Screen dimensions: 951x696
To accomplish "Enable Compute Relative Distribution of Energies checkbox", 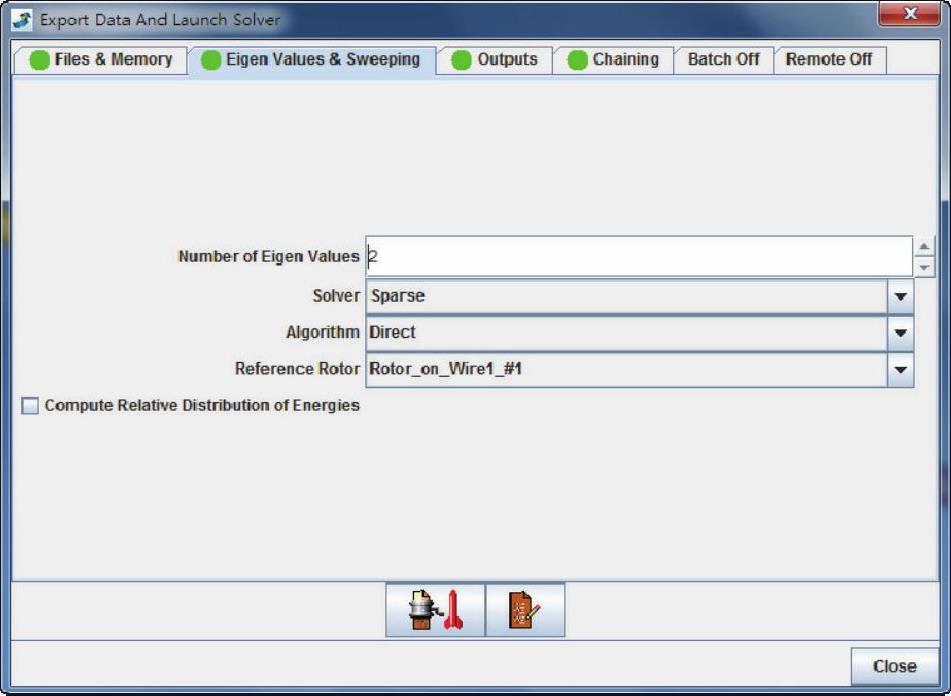I will (30, 406).
